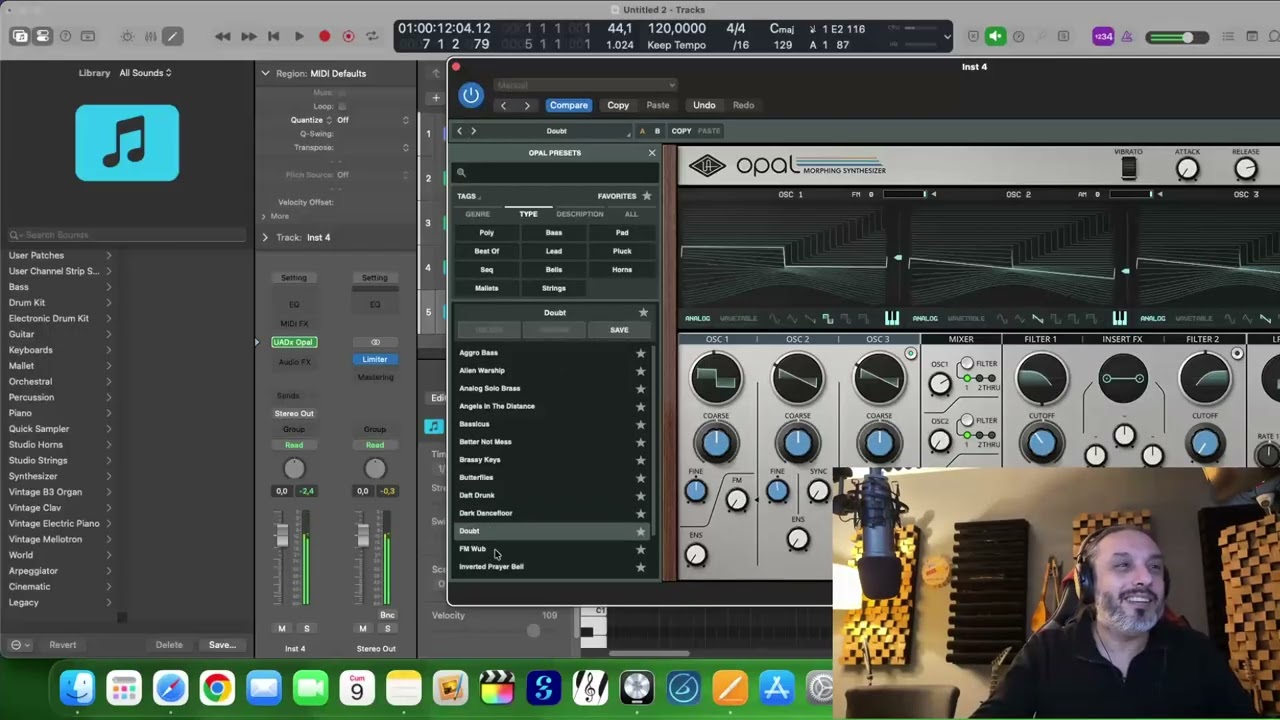Toggle the purple count-in 1234 button
This screenshot has width=1280, height=720.
click(x=1103, y=37)
